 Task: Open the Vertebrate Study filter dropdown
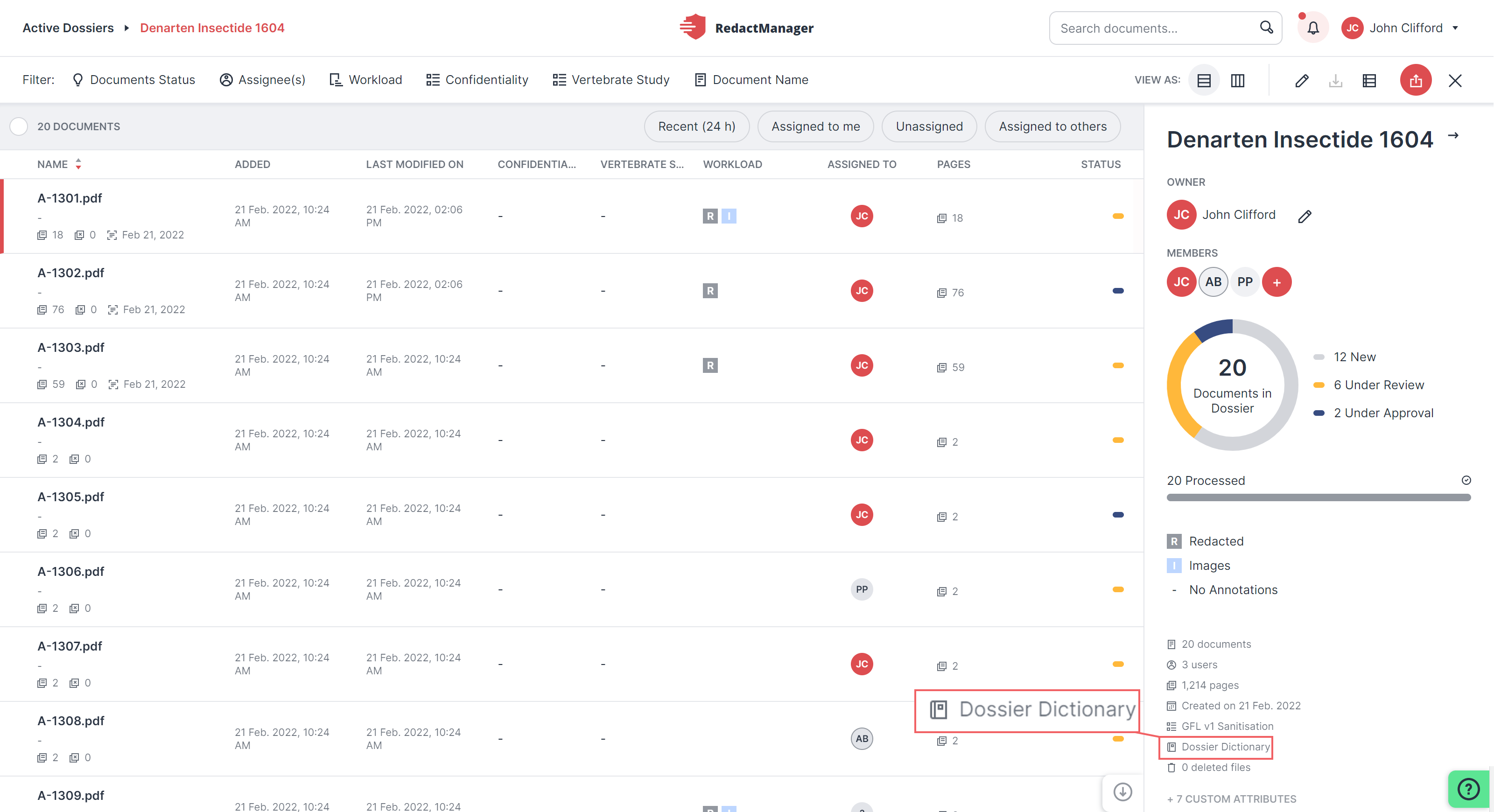tap(610, 79)
